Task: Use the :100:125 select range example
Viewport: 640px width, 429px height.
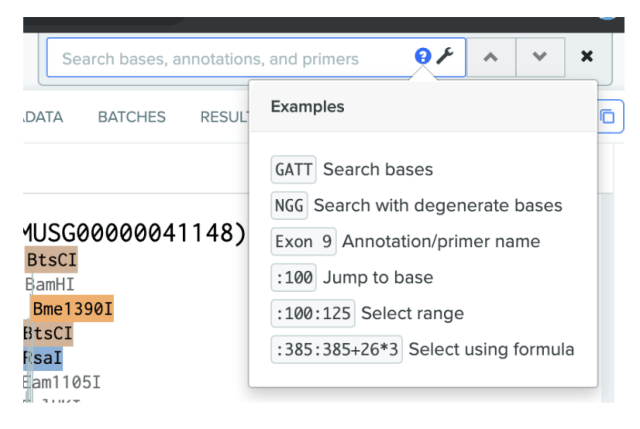Action: (312, 313)
